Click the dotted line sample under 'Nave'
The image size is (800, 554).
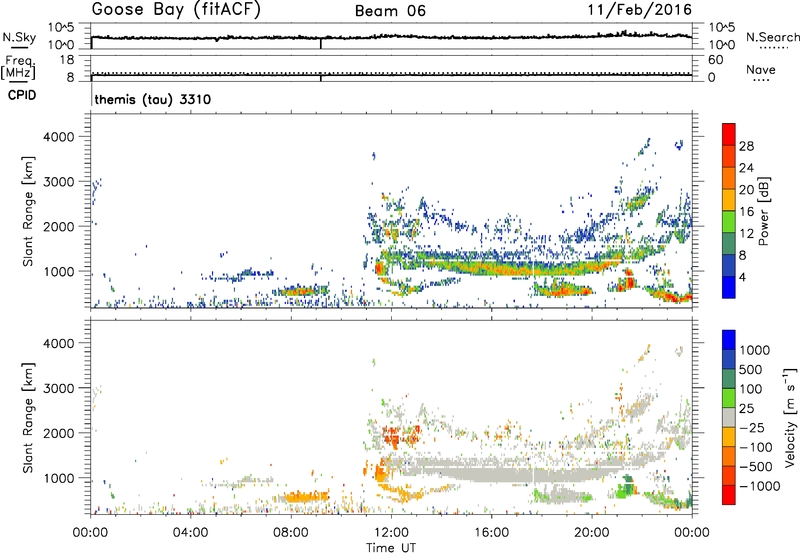(762, 80)
